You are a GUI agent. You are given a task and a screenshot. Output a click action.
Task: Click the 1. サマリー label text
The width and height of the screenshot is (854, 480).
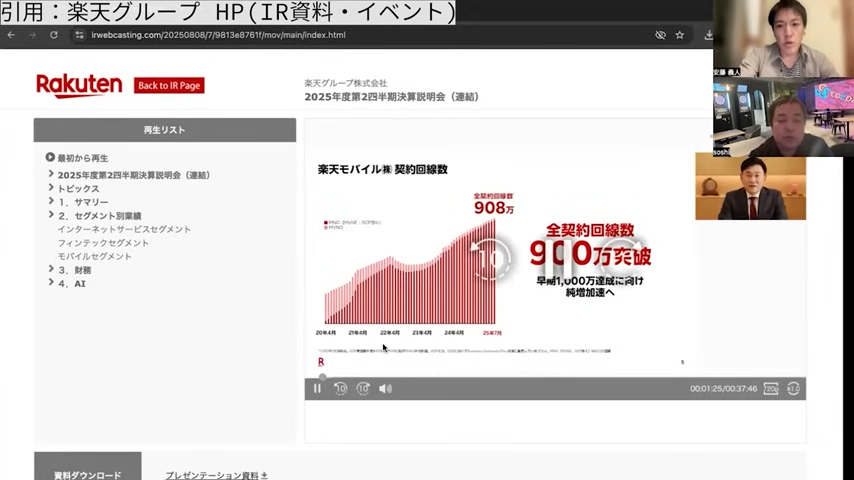pos(83,202)
